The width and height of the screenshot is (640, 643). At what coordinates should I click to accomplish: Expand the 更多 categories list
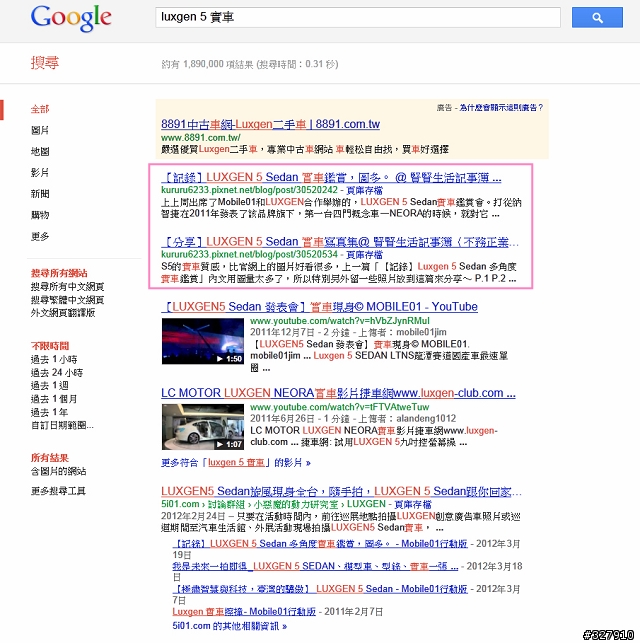[x=40, y=236]
